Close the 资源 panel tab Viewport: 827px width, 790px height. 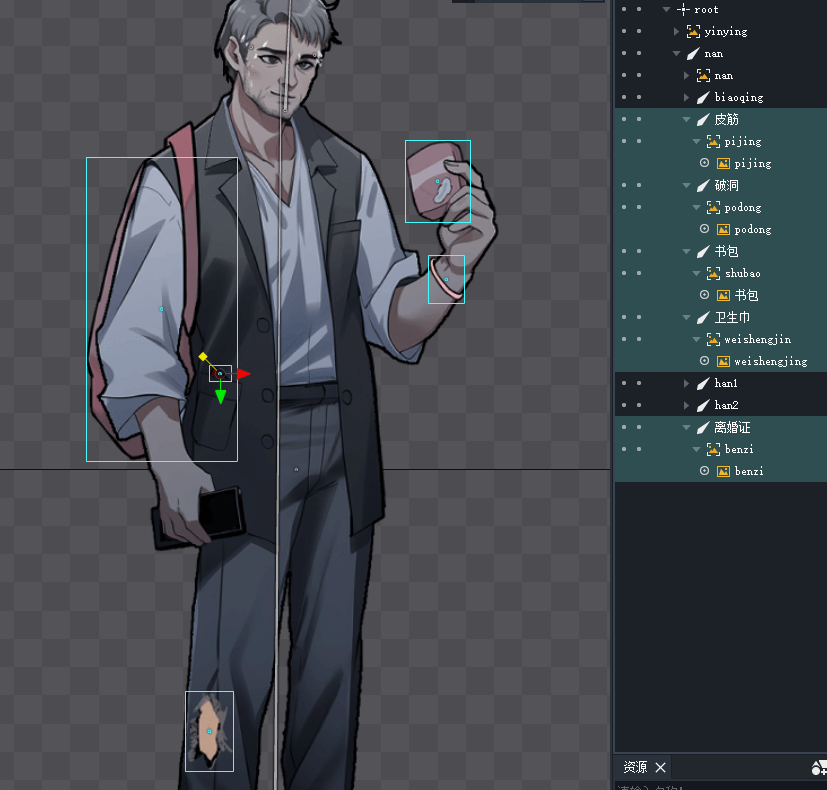click(x=660, y=767)
